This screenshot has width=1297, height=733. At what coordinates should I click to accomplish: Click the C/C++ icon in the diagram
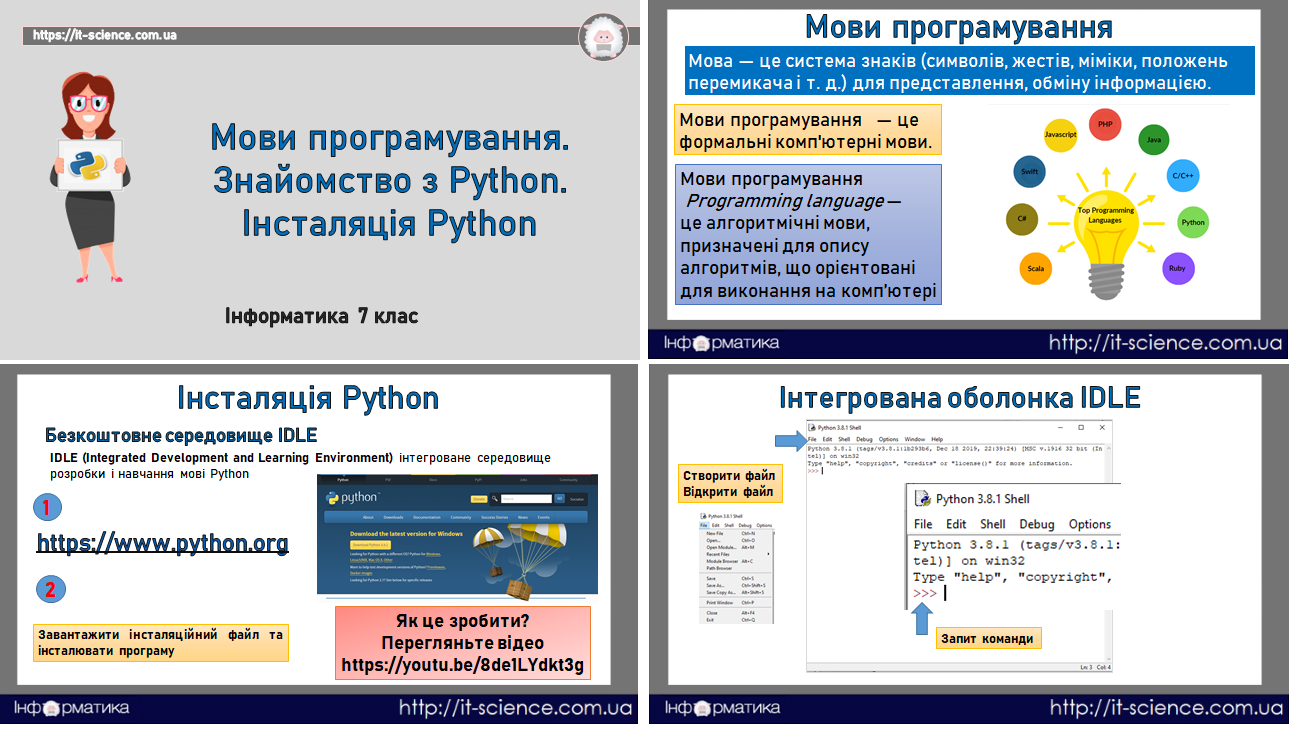(x=1182, y=176)
